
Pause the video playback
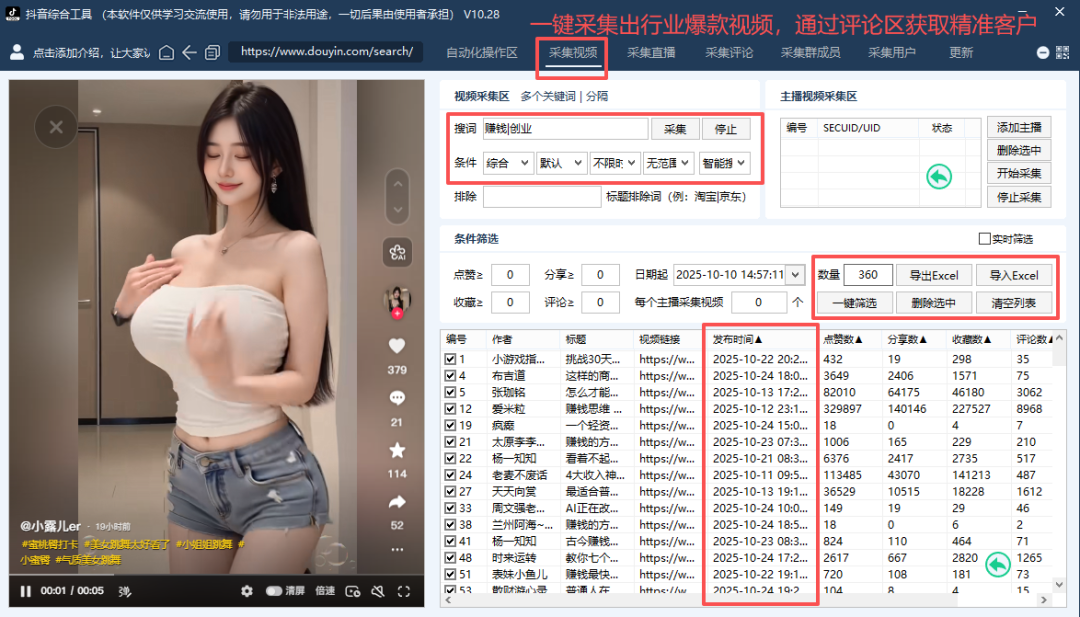point(25,591)
